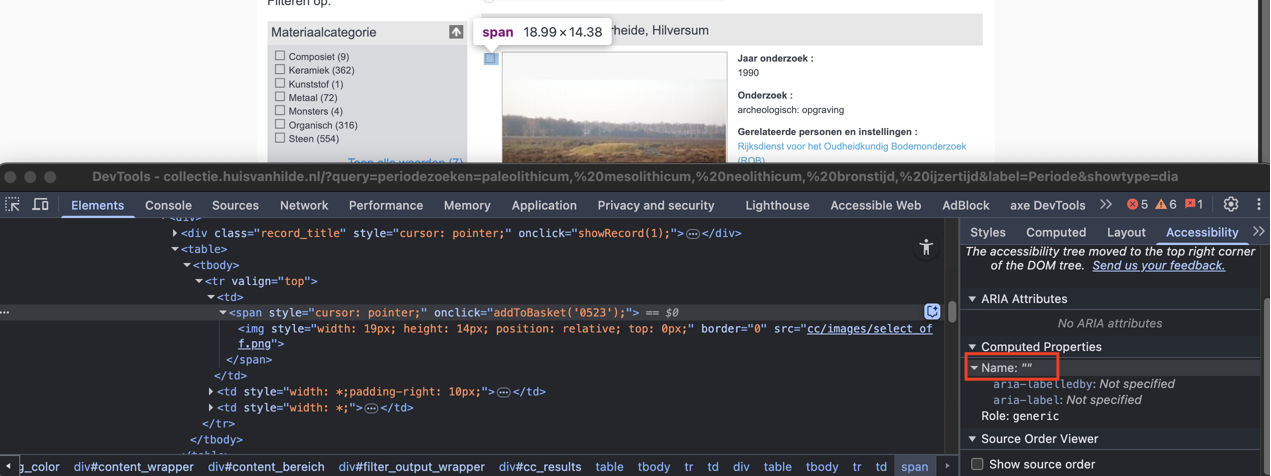Click the red errors count badge
This screenshot has width=1271, height=476.
[x=1137, y=205]
